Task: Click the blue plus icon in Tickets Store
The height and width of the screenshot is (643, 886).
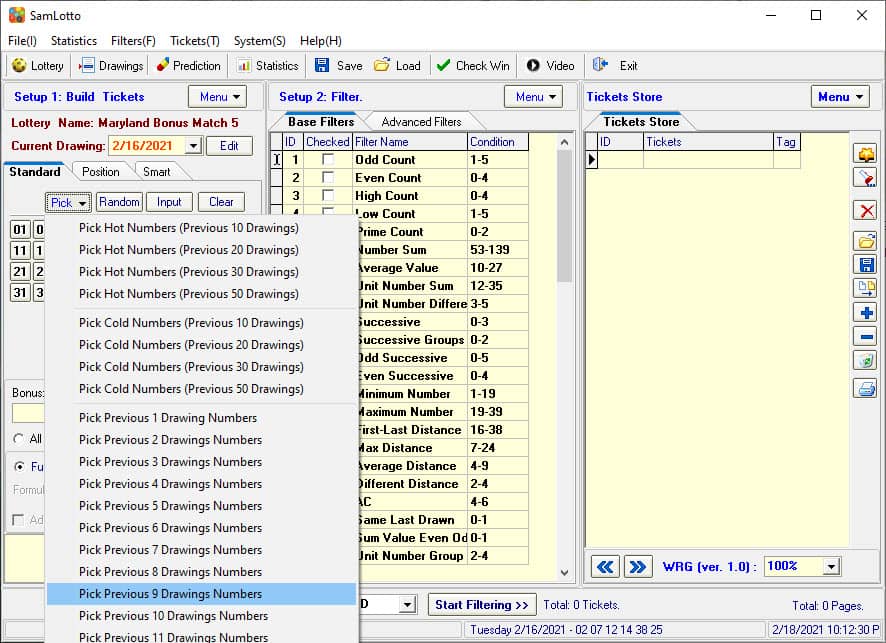Action: tap(866, 312)
